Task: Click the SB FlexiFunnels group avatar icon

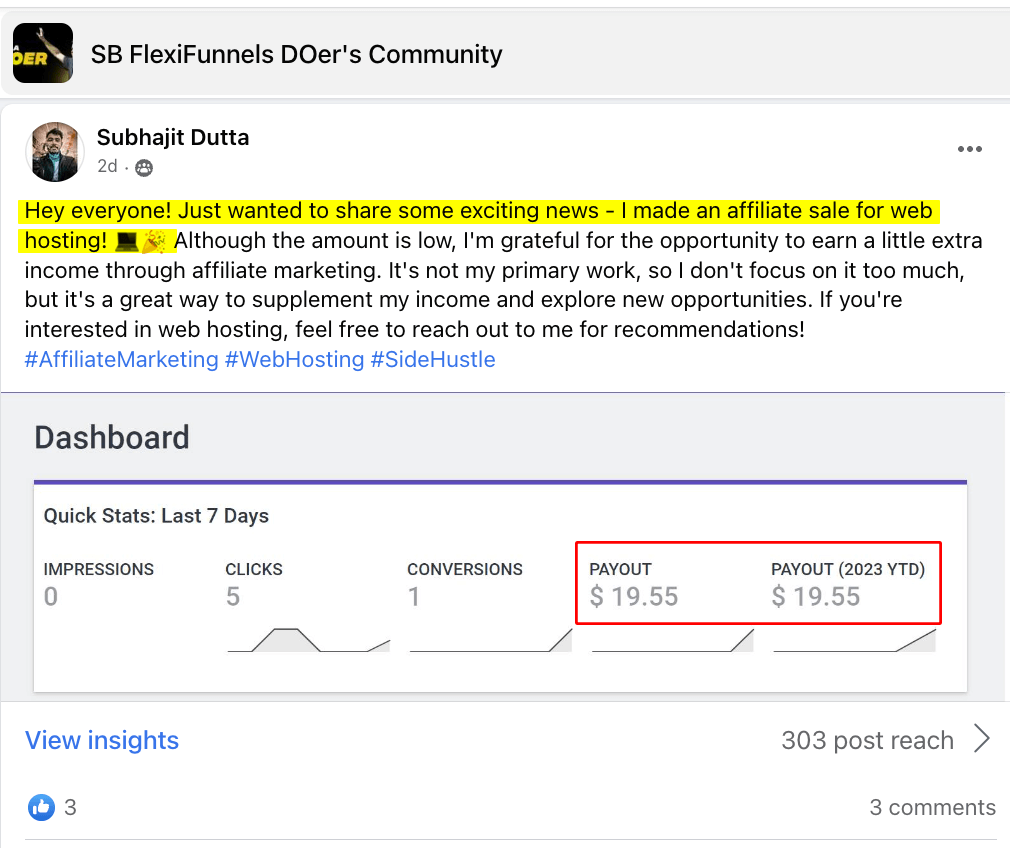Action: 42,53
